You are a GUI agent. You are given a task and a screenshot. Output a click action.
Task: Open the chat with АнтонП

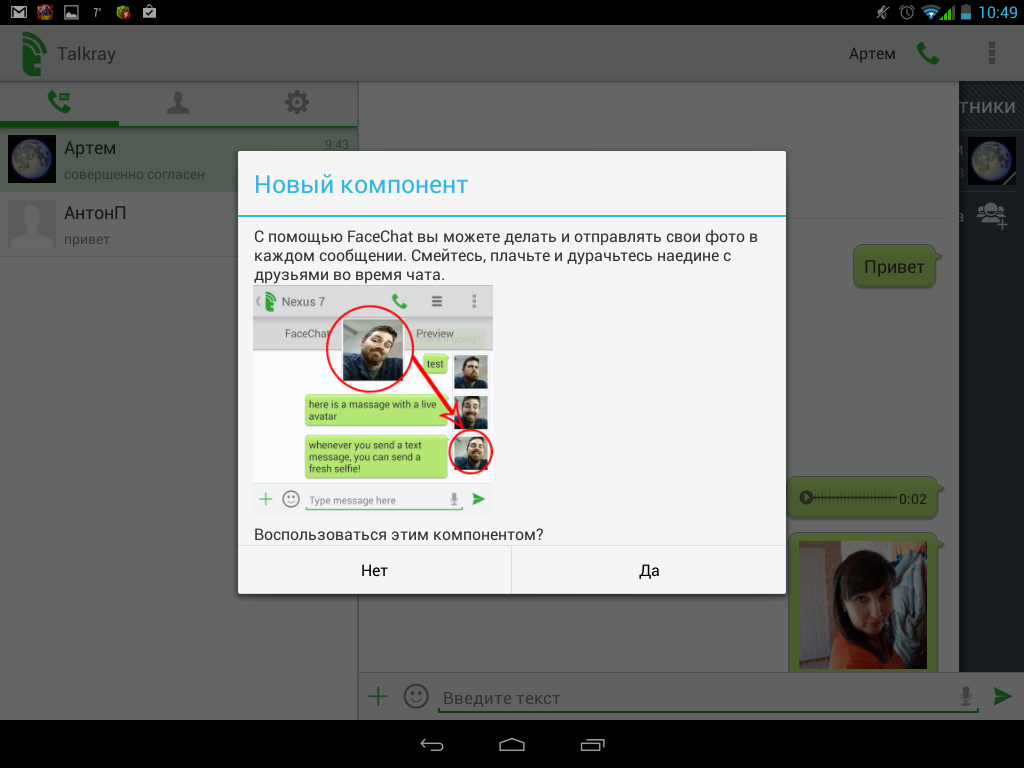179,224
